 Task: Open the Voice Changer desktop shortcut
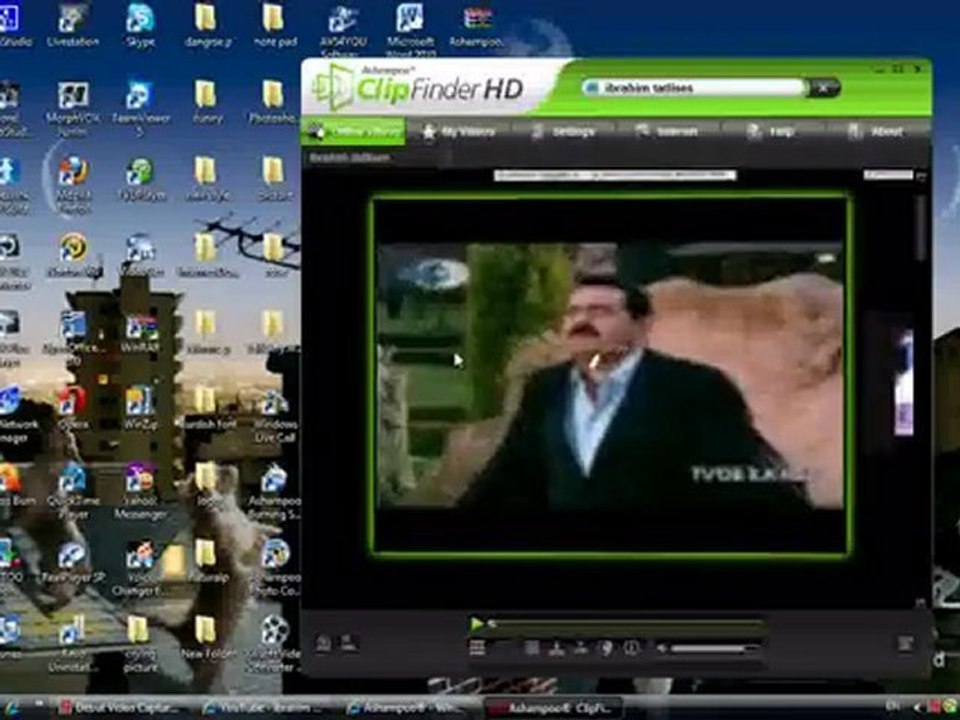coord(140,569)
